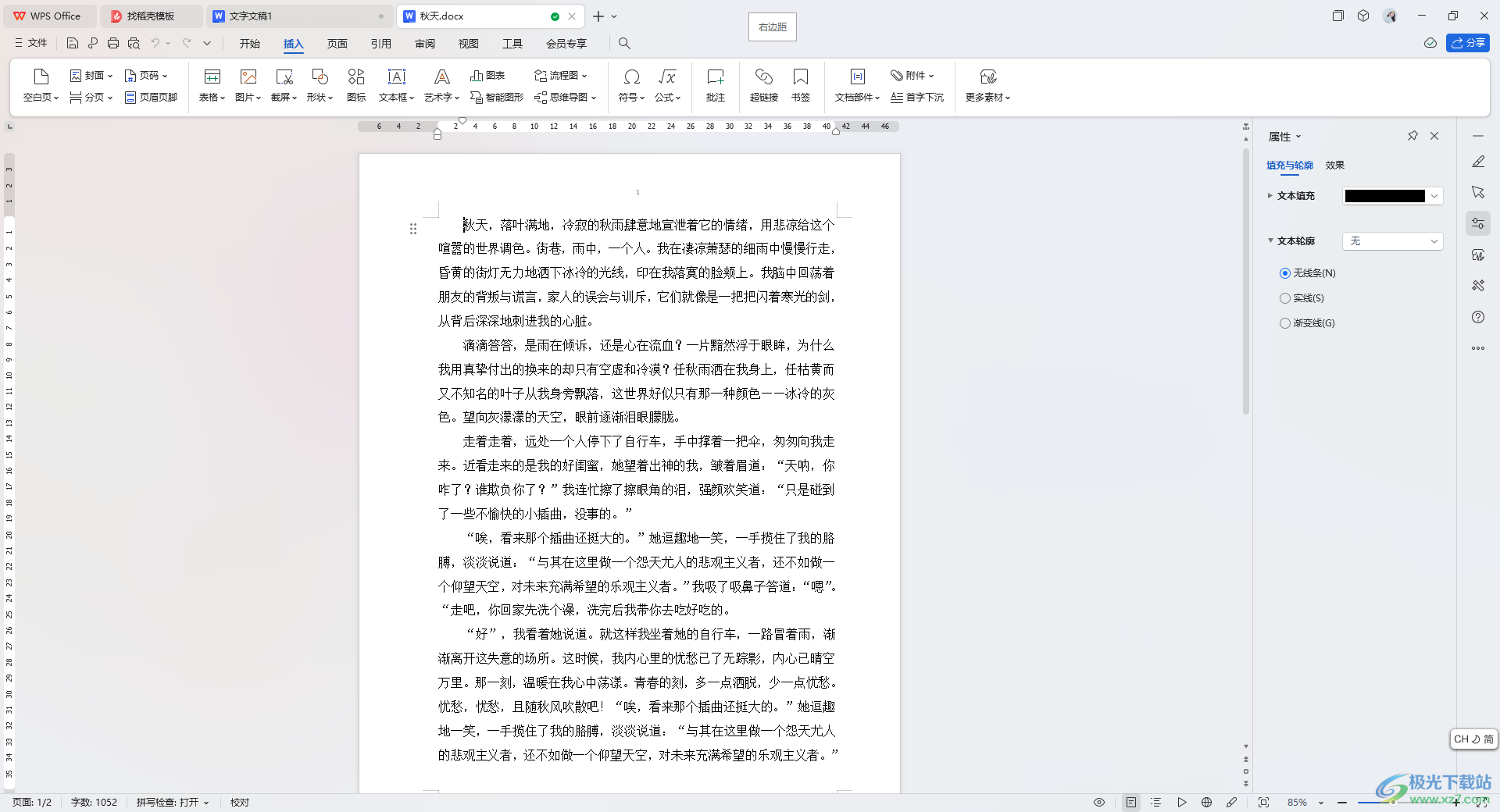Viewport: 1500px width, 812px height.
Task: Switch to web layout globe icon
Action: 1206,803
